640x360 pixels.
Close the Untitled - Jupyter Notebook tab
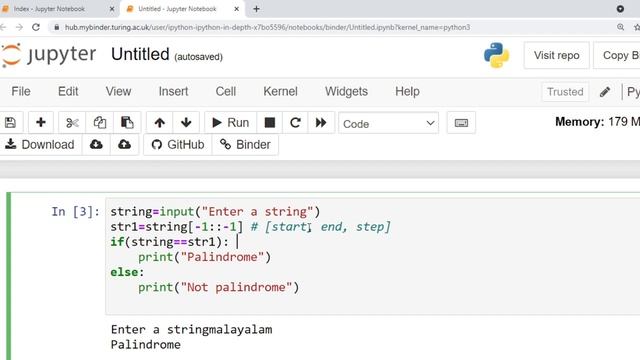point(236,9)
